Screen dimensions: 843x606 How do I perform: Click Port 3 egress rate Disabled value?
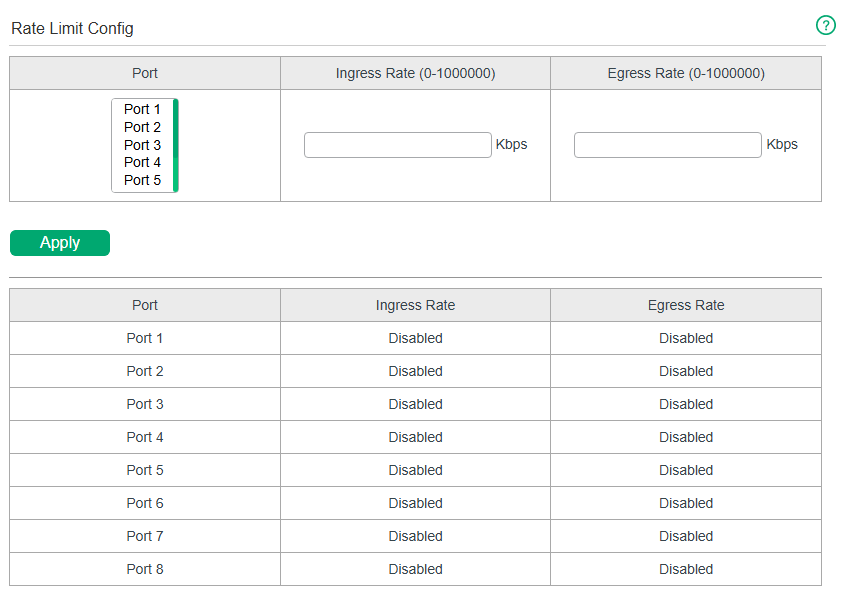coord(686,404)
